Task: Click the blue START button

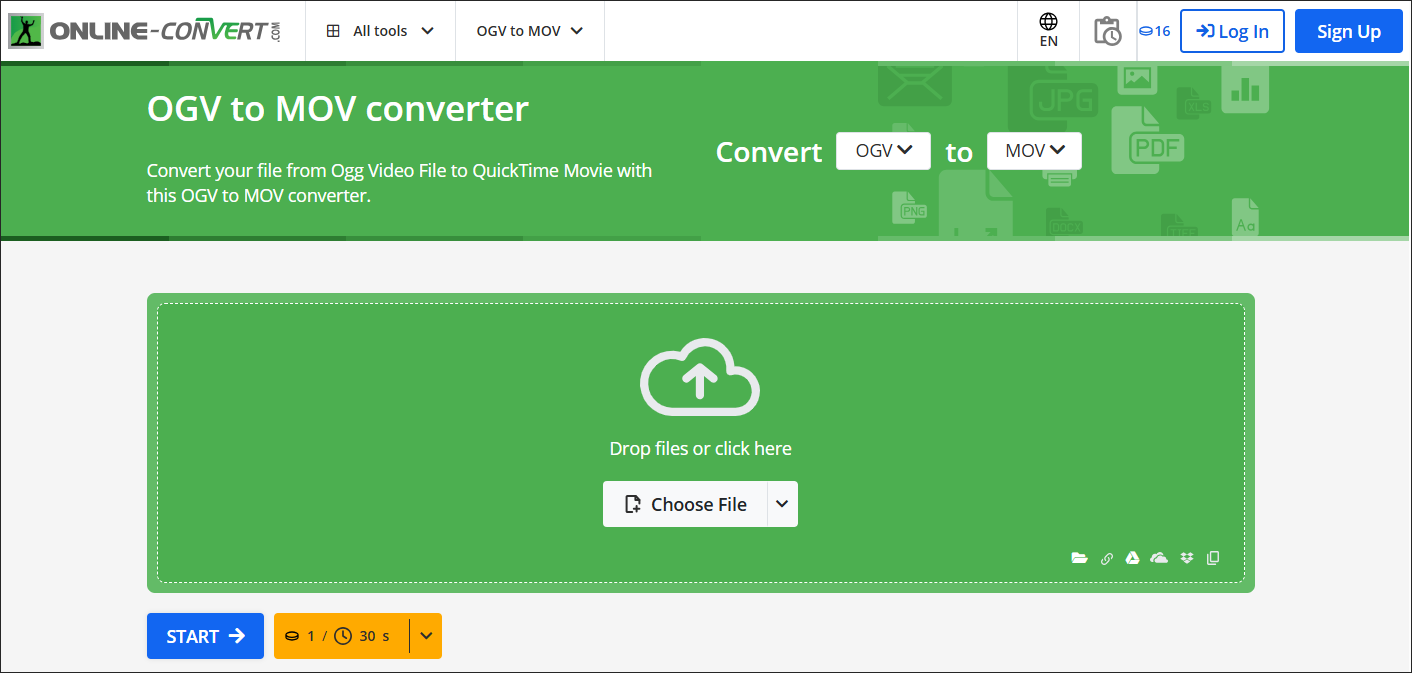Action: pyautogui.click(x=205, y=636)
